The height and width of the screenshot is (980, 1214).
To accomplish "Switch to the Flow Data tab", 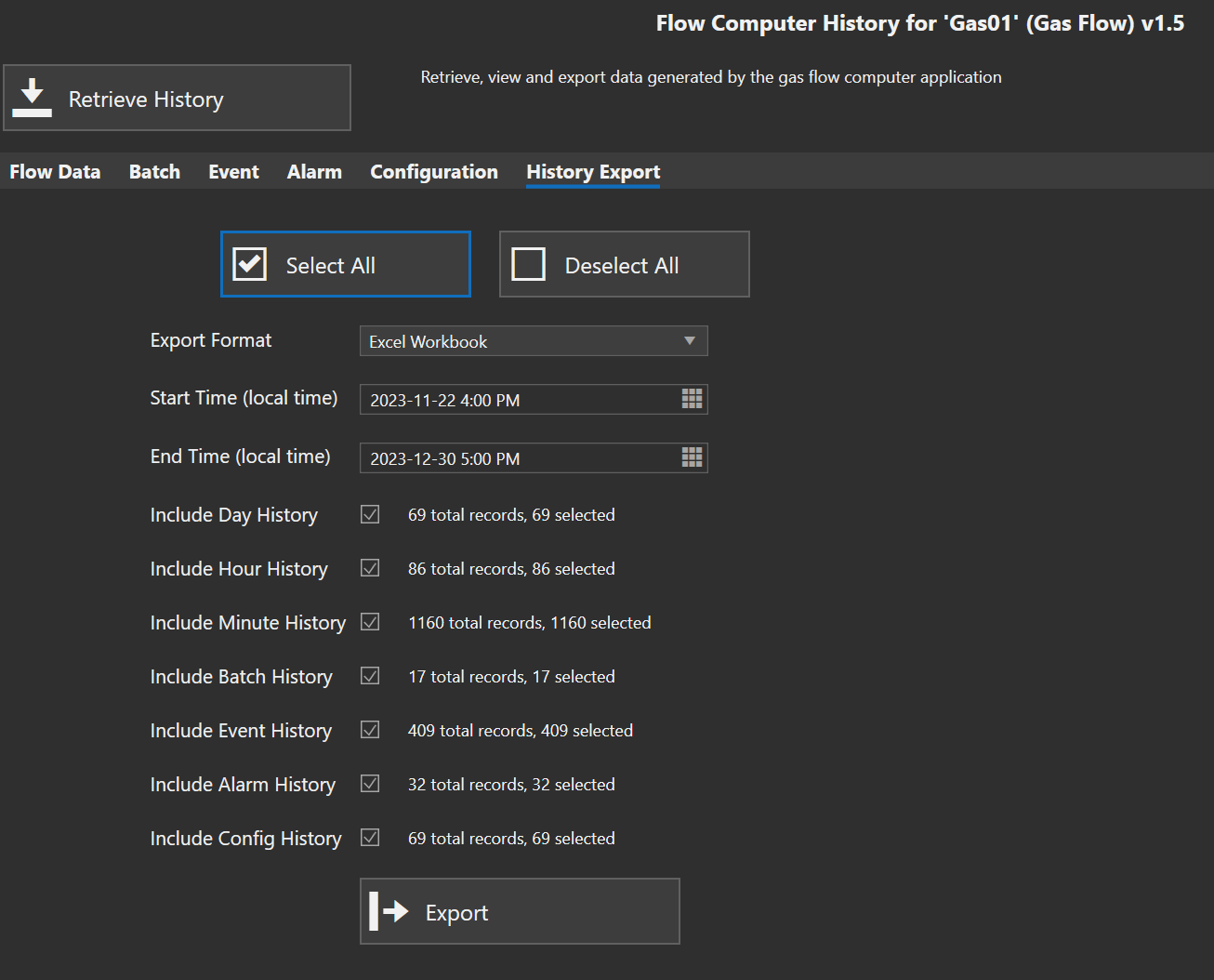I will tap(55, 172).
